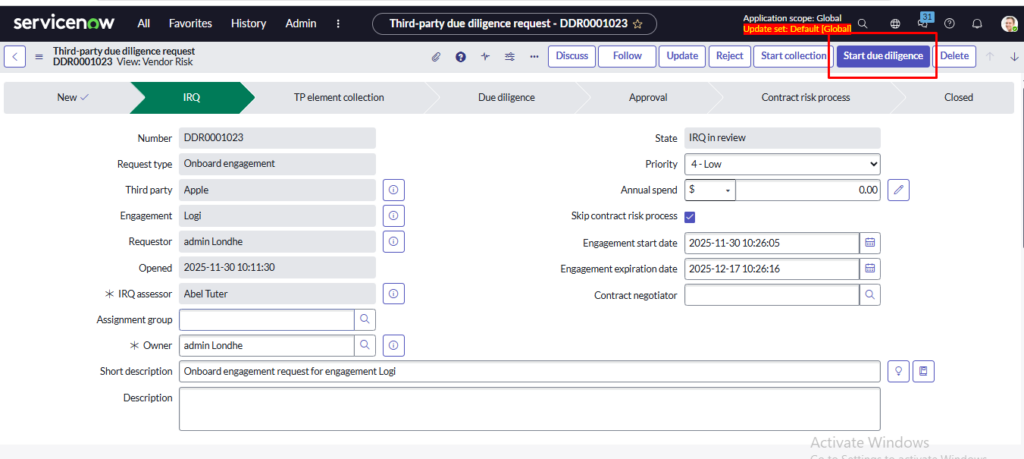
Task: Open the History menu
Action: pyautogui.click(x=248, y=22)
